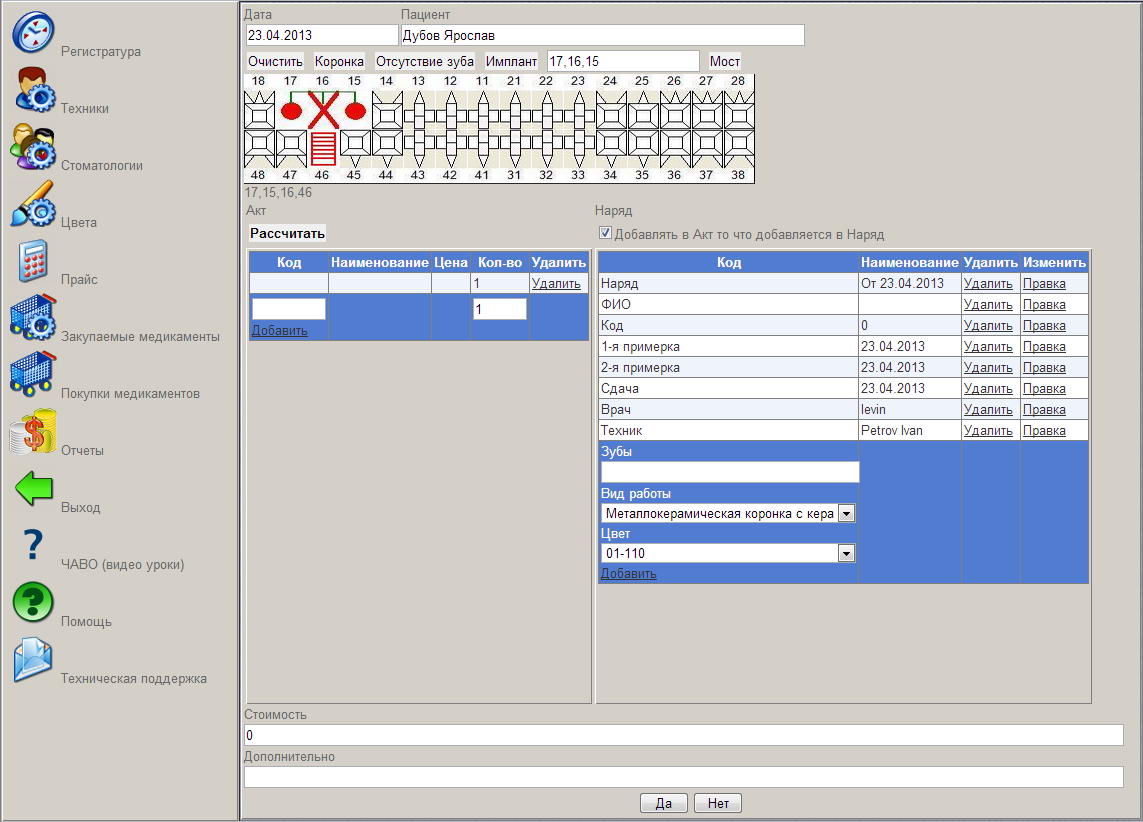Open ЧАВО video lessons question icon

33,546
